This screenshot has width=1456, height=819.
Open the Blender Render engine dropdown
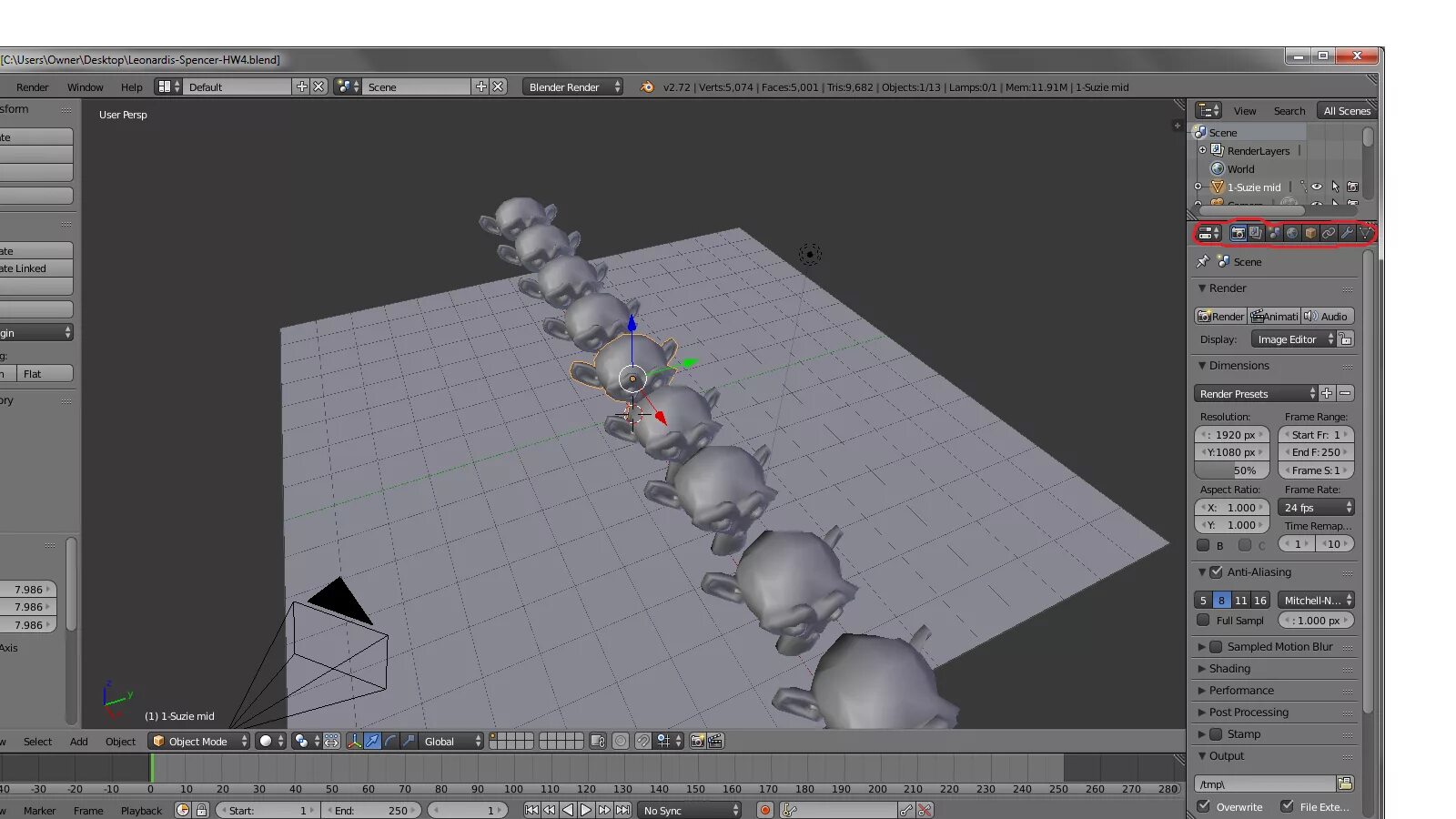573,86
